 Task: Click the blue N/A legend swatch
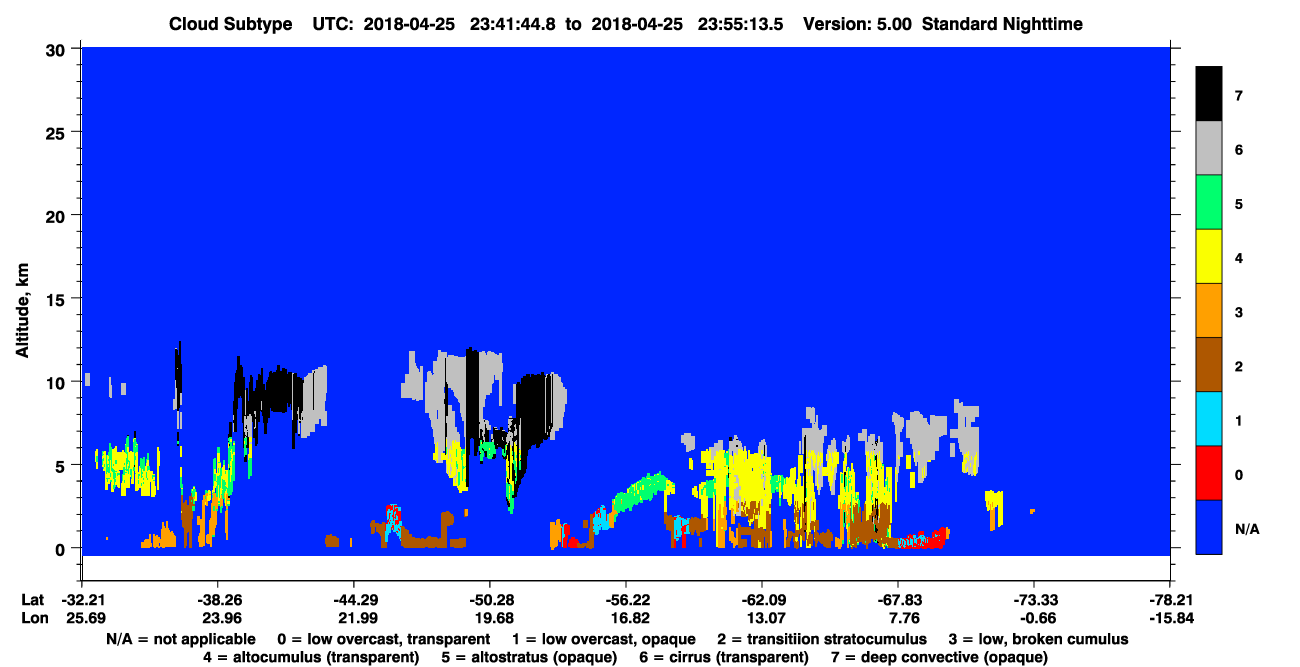tap(1209, 526)
